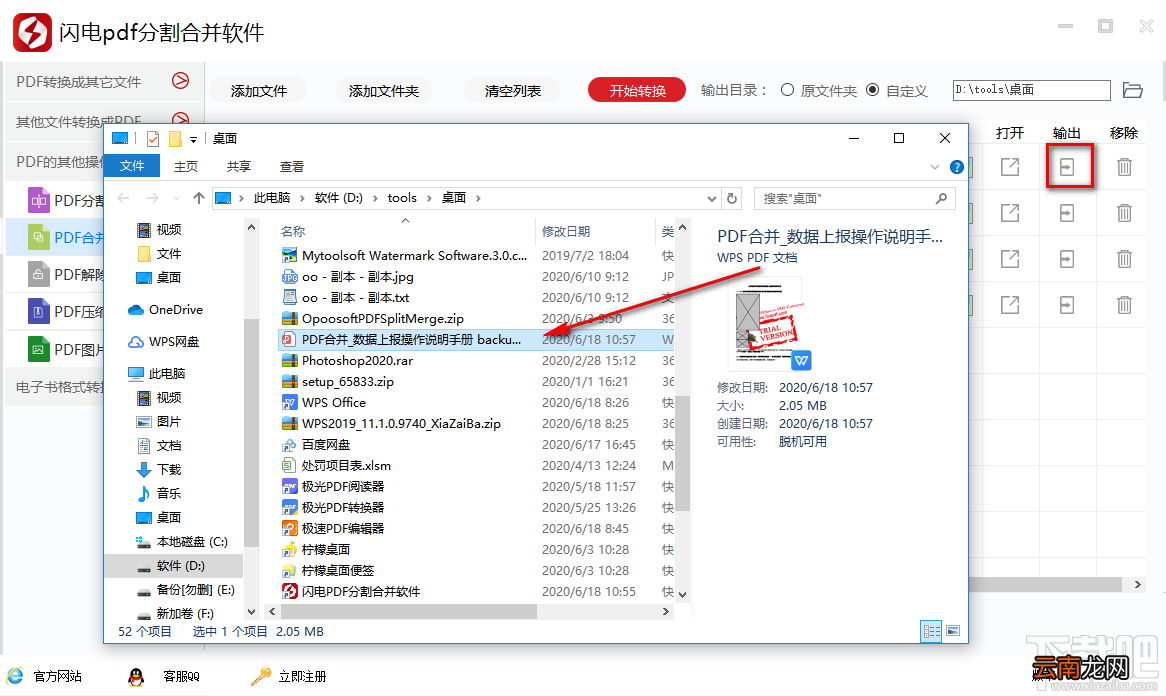Click the output icon in the first row

pyautogui.click(x=1066, y=167)
